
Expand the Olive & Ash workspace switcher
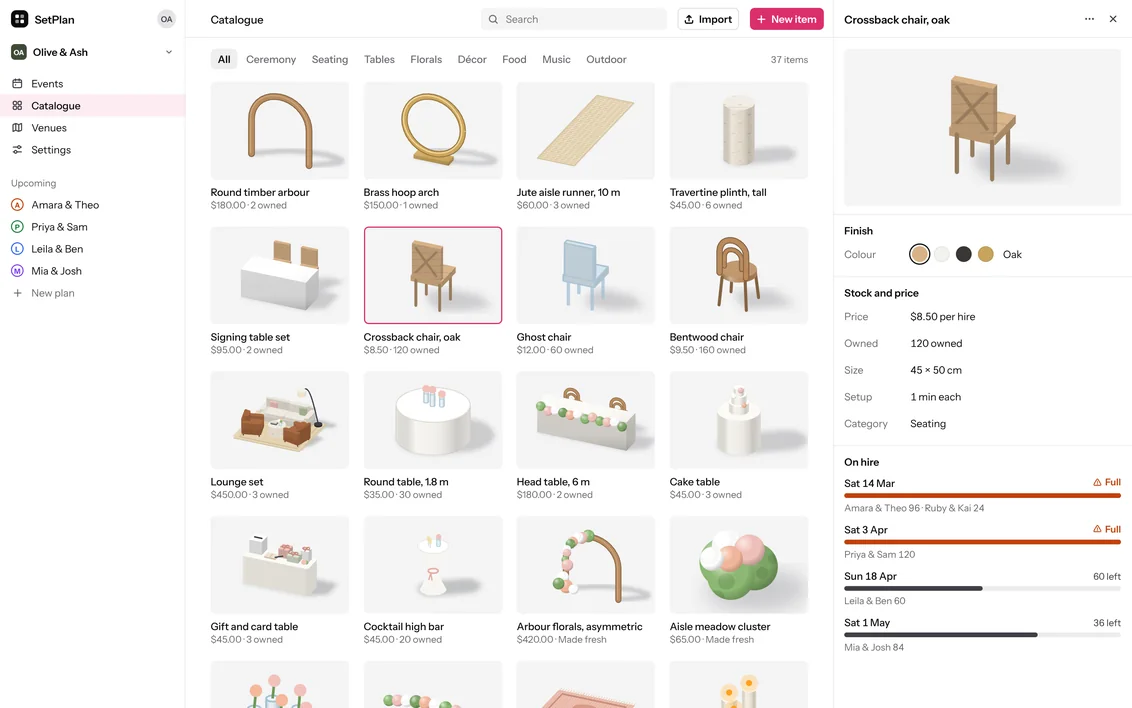pos(92,52)
